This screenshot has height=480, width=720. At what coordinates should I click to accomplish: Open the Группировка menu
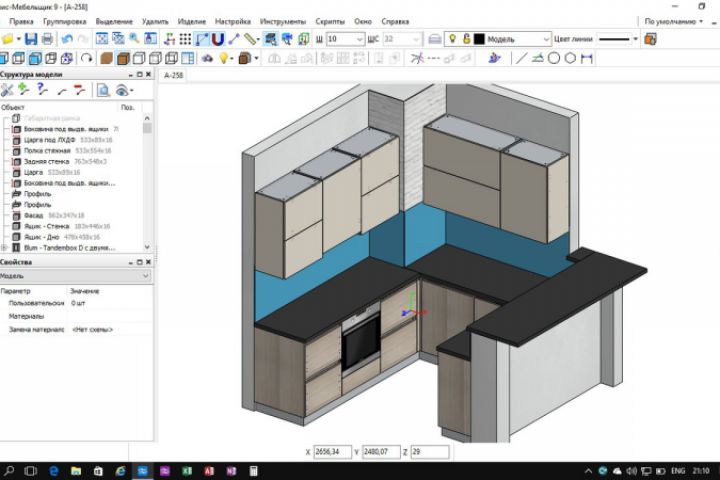[x=65, y=22]
